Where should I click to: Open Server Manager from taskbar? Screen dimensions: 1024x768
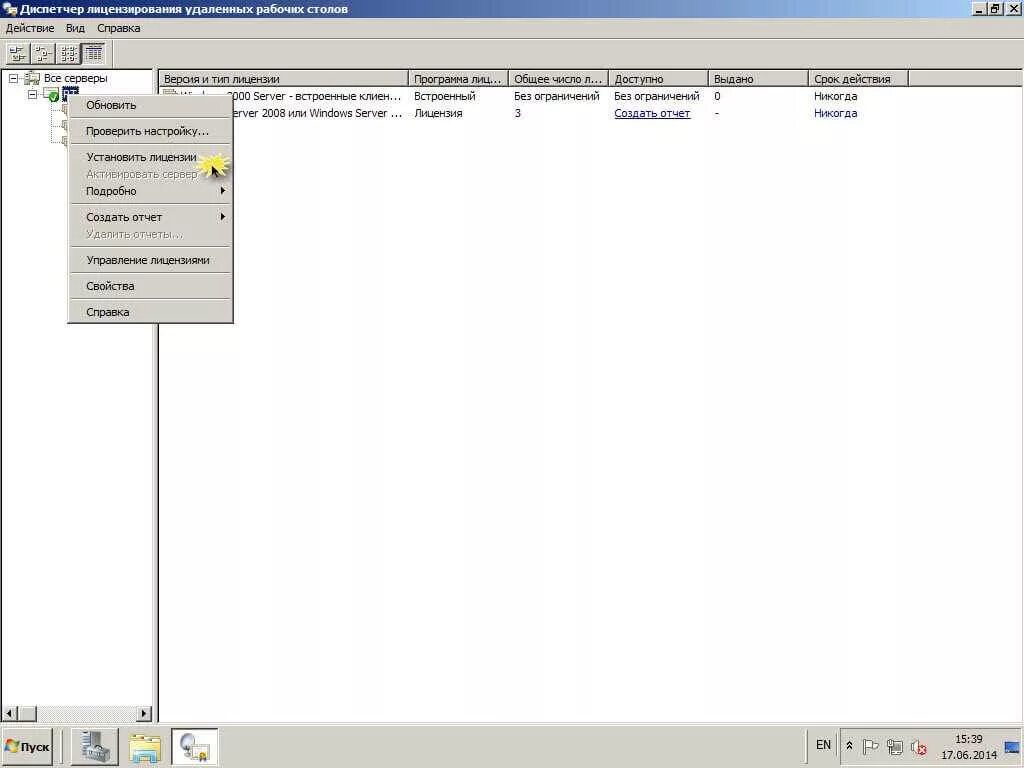(x=95, y=746)
